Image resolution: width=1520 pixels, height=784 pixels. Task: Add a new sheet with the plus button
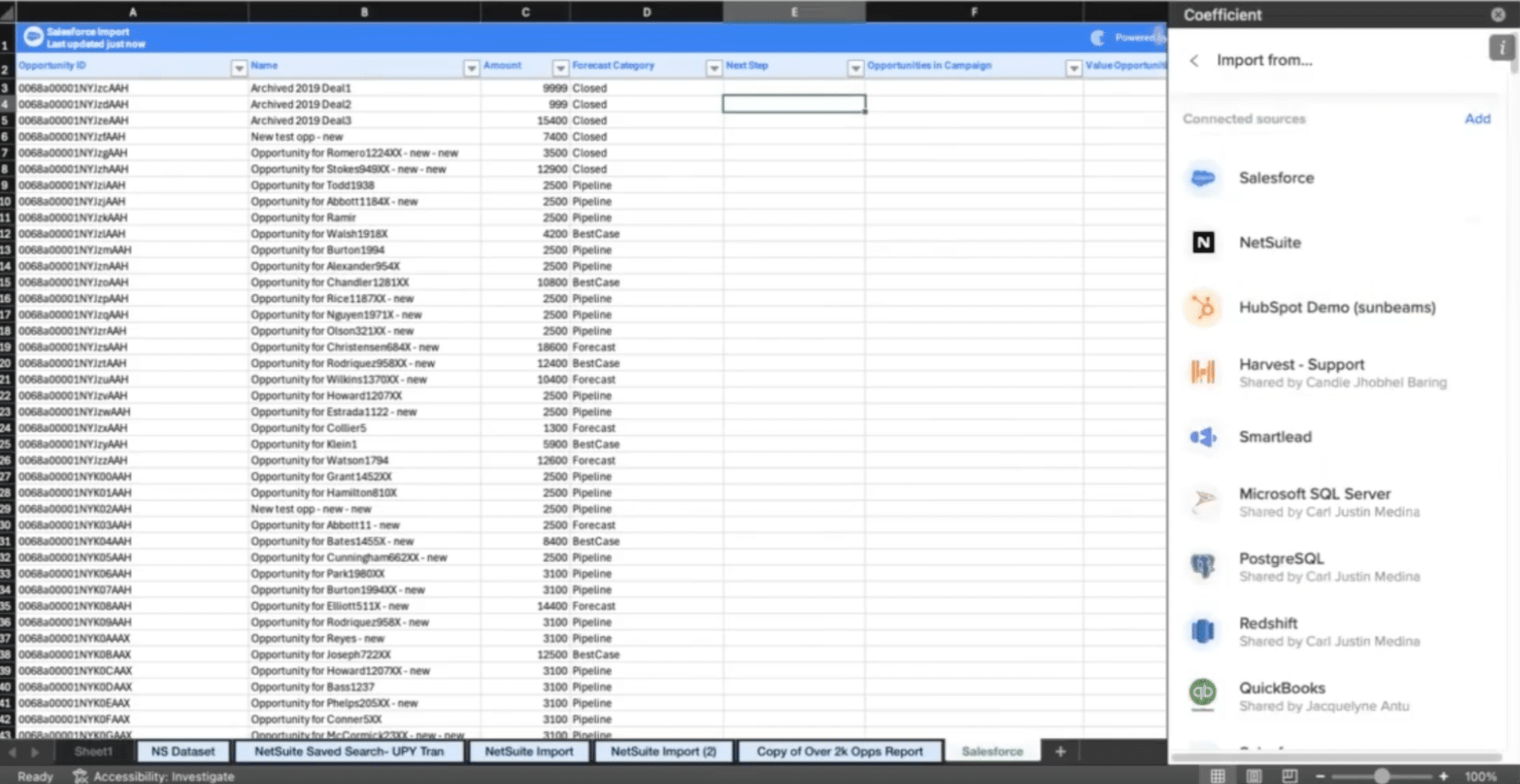click(x=1060, y=751)
